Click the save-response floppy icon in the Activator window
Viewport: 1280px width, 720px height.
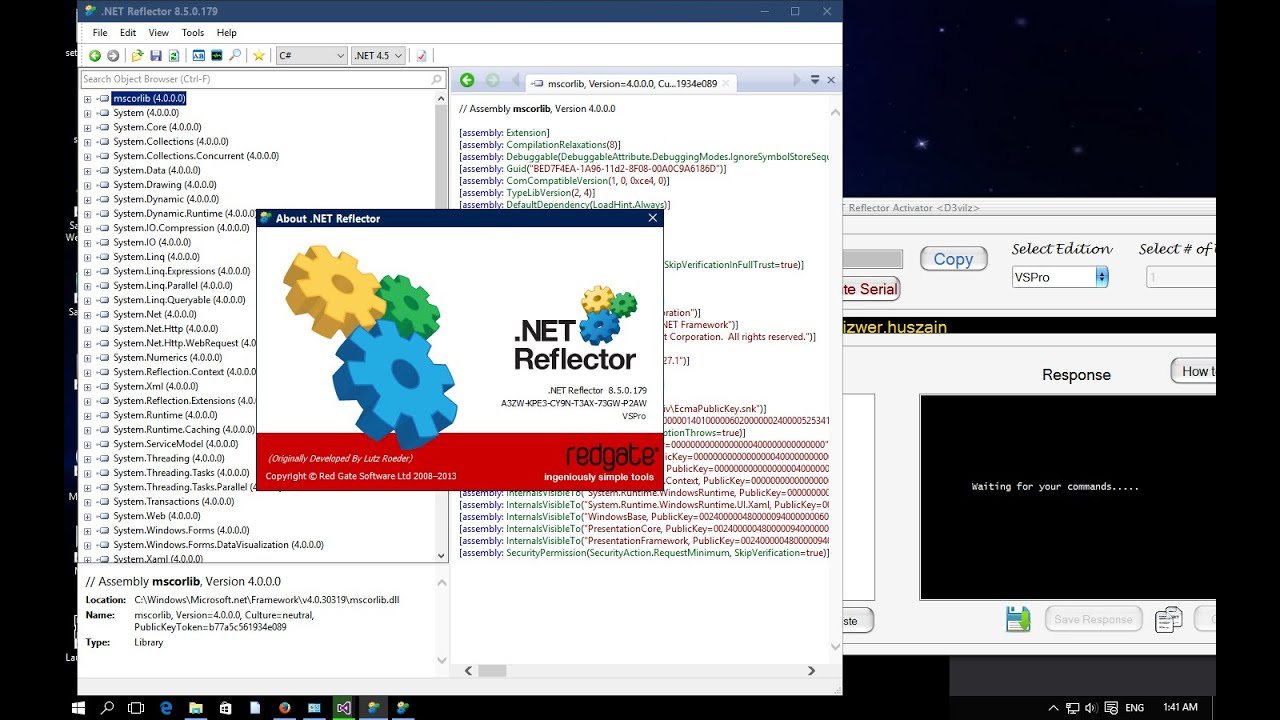tap(1018, 619)
